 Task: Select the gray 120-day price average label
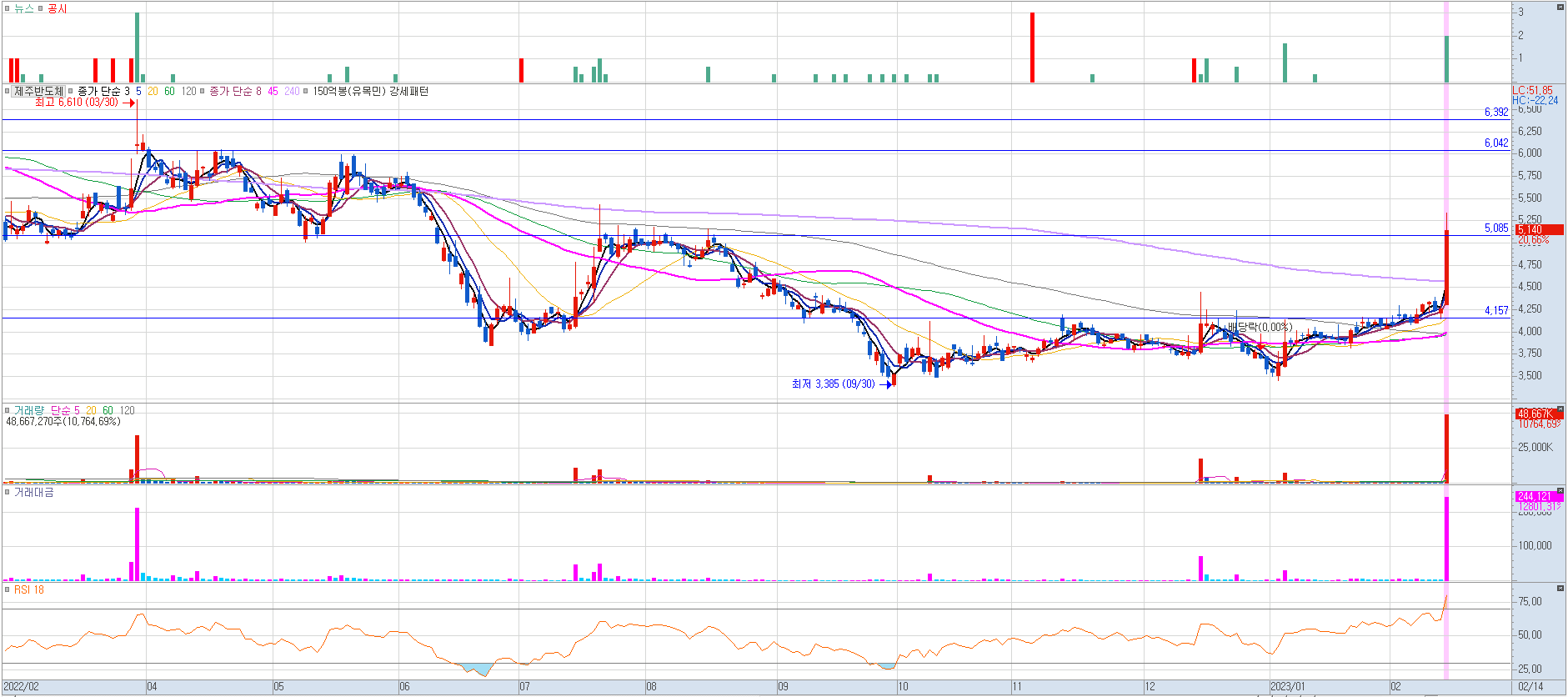[189, 91]
